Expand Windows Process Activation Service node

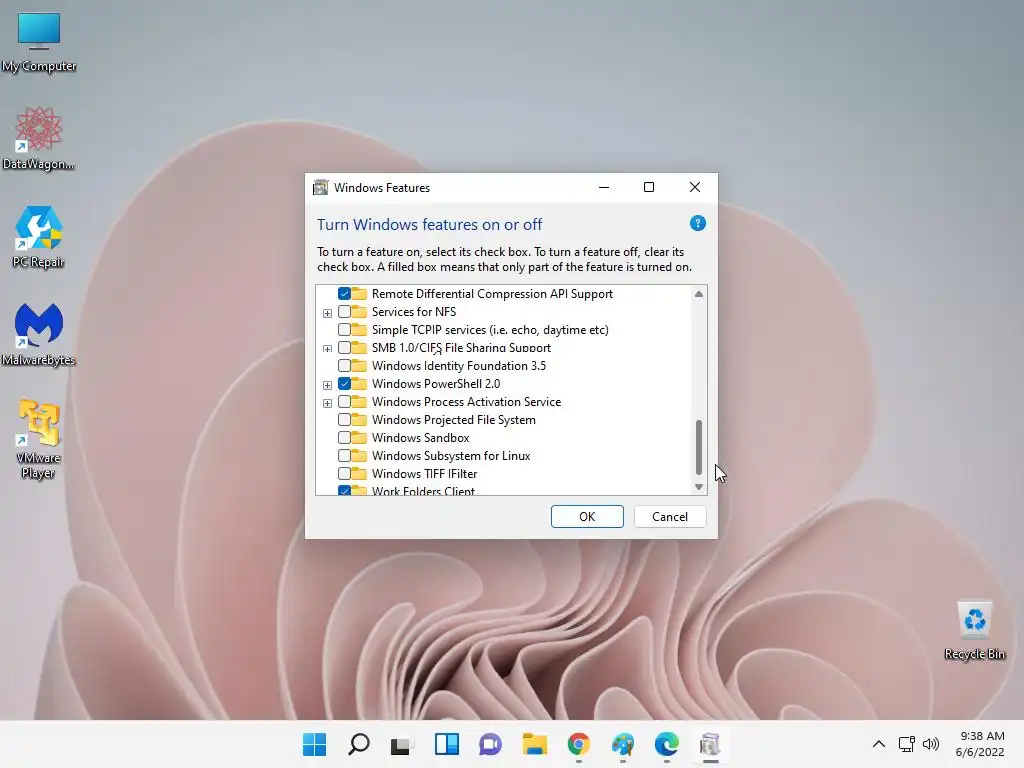click(327, 403)
